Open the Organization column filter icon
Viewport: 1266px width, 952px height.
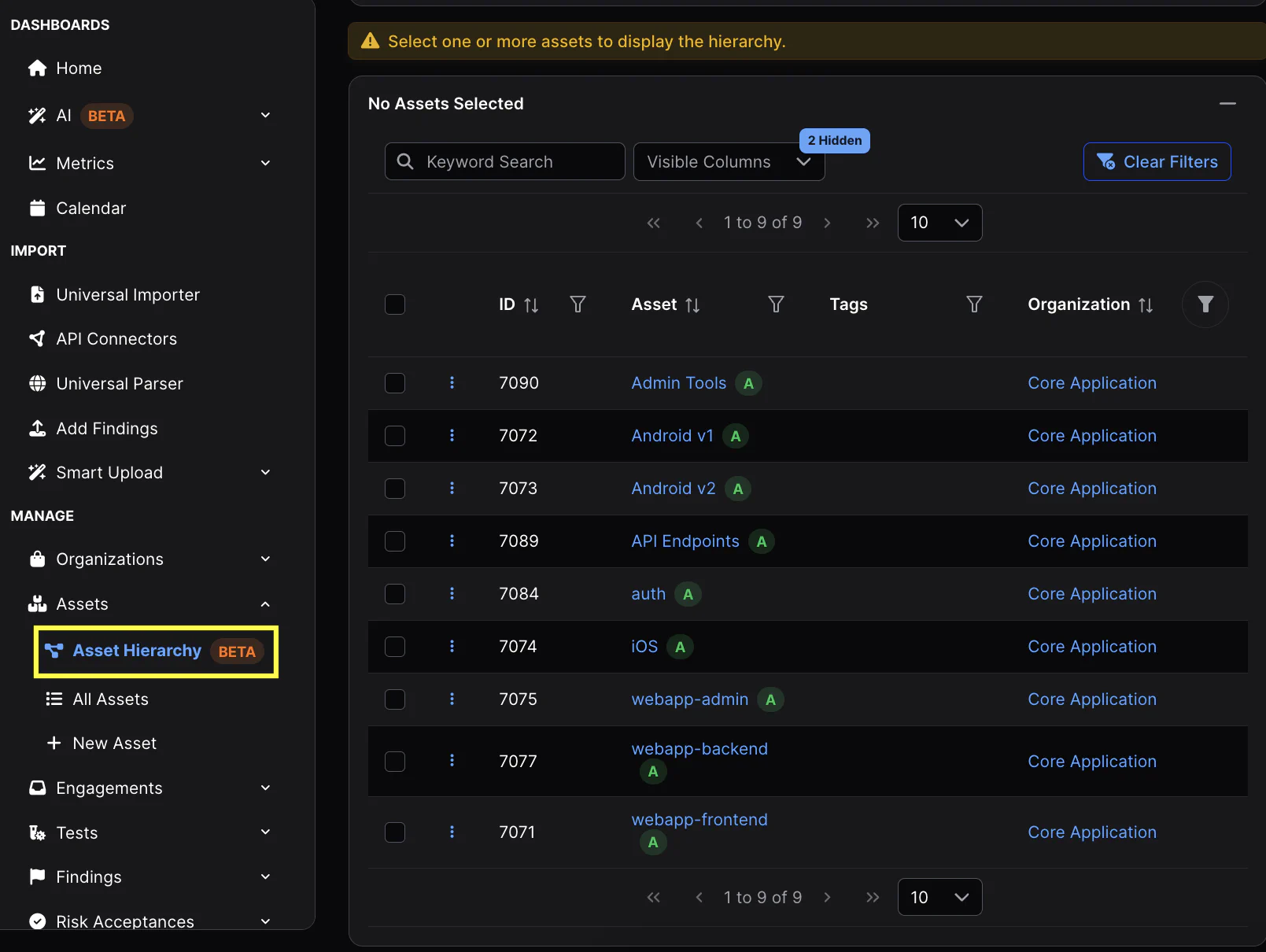click(x=1205, y=304)
